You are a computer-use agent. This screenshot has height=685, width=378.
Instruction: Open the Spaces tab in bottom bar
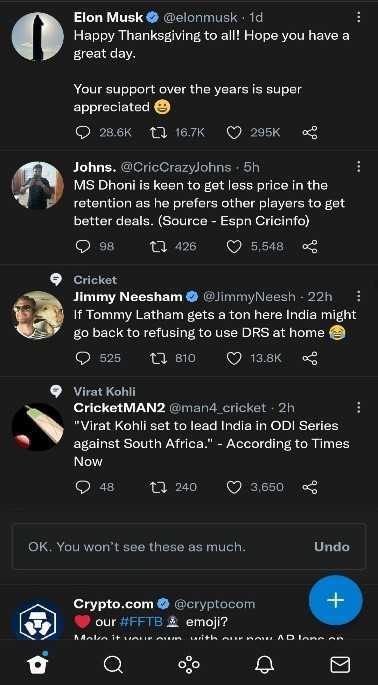(189, 664)
